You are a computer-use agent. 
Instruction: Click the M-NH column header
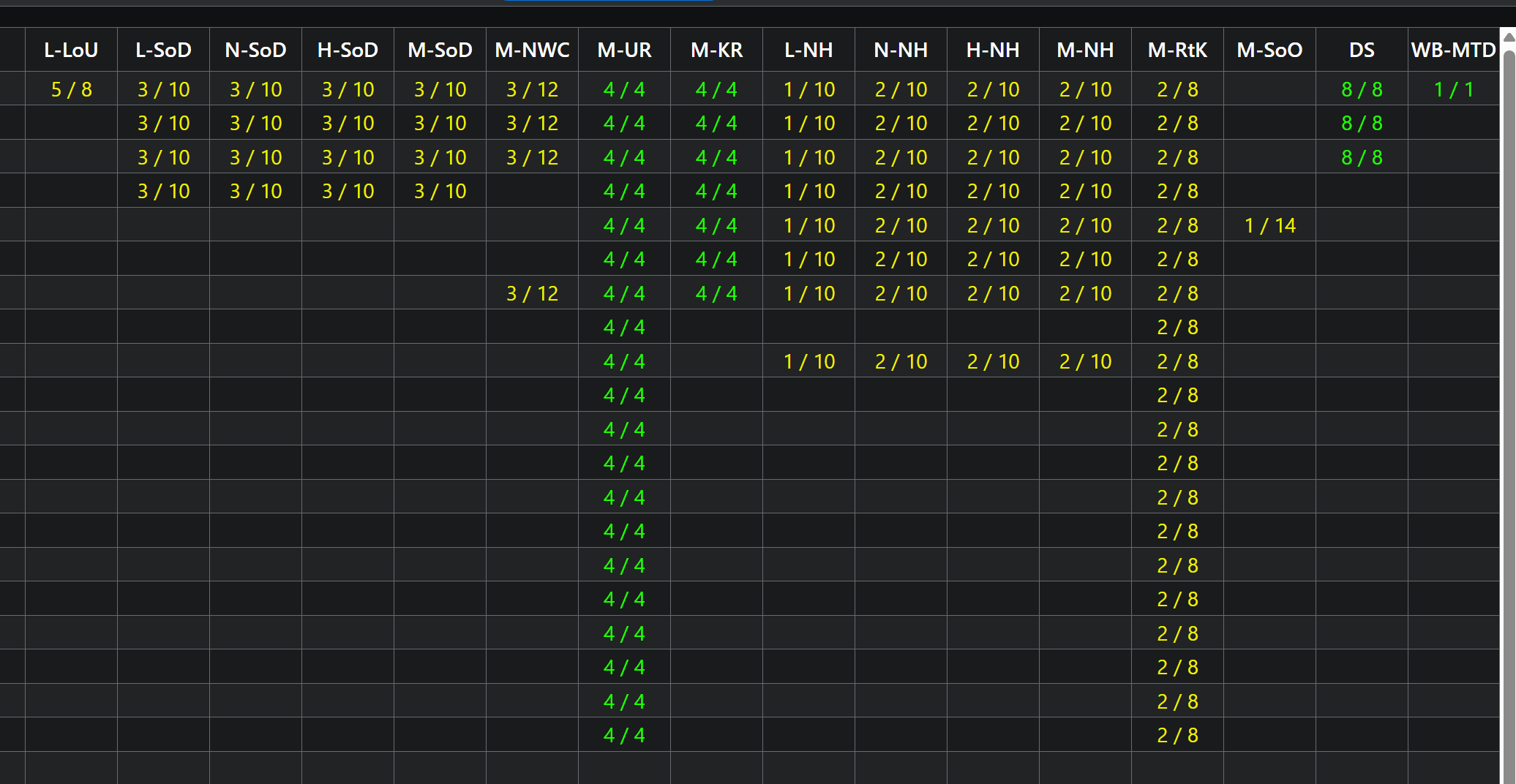pyautogui.click(x=1085, y=50)
